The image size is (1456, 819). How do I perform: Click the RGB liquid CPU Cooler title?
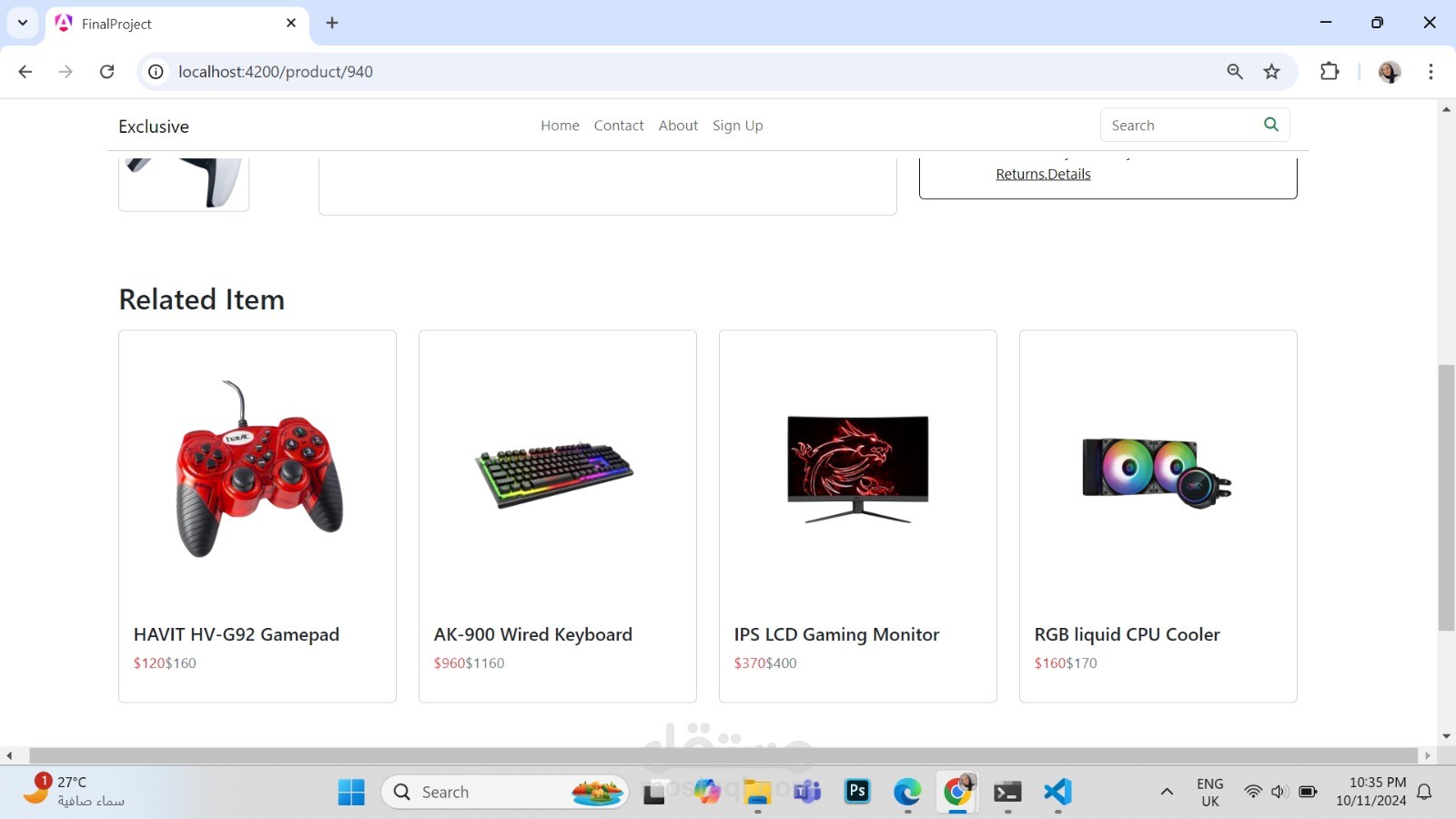[x=1127, y=634]
